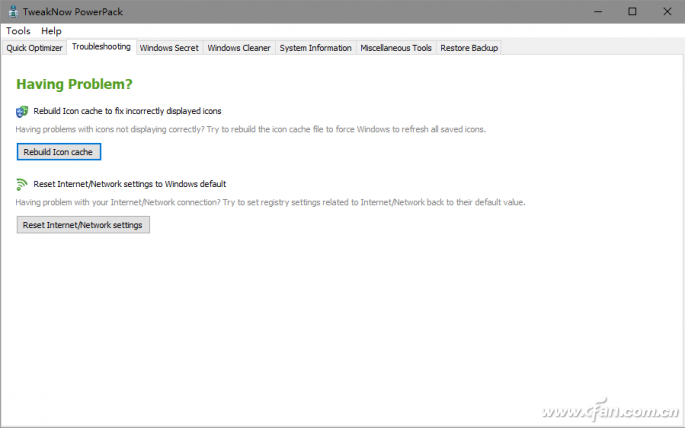Open the Tools menu
The image size is (685, 428).
coord(18,31)
